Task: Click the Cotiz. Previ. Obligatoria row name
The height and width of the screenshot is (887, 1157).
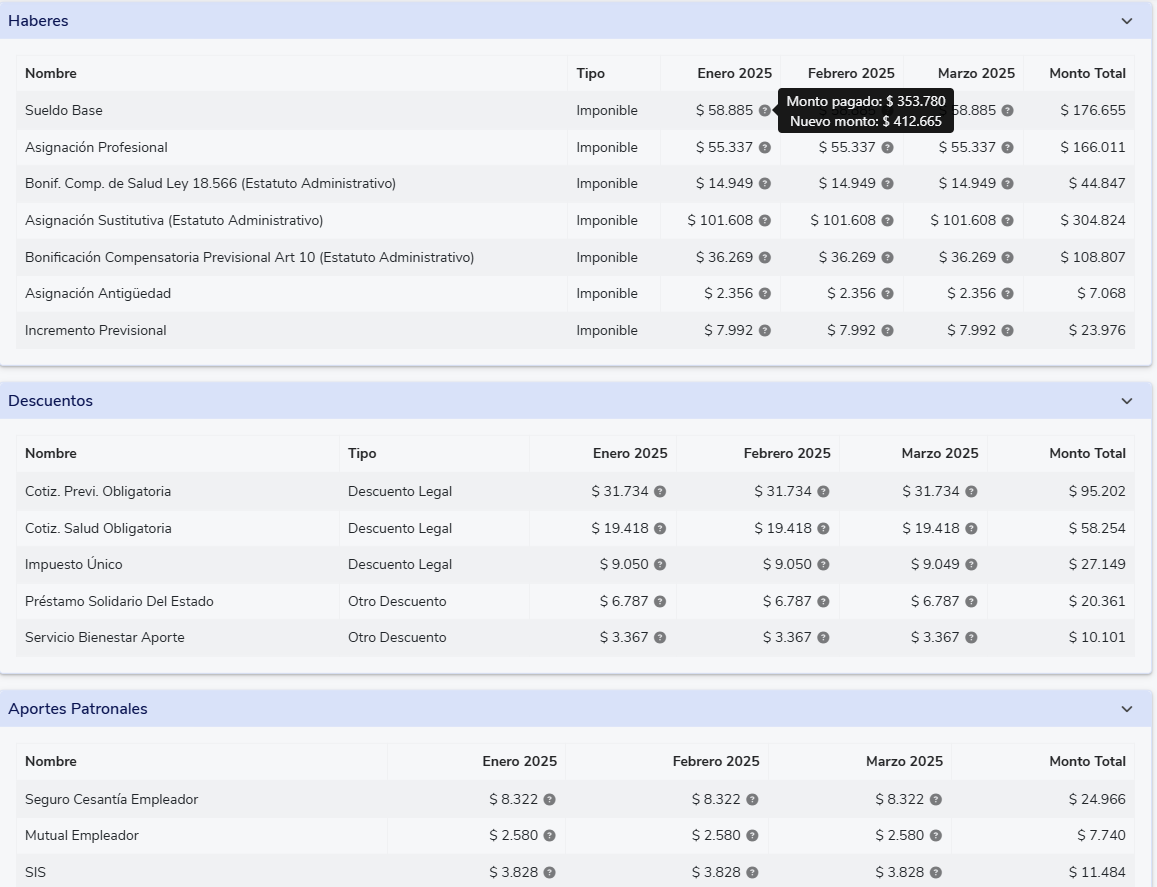Action: (98, 491)
